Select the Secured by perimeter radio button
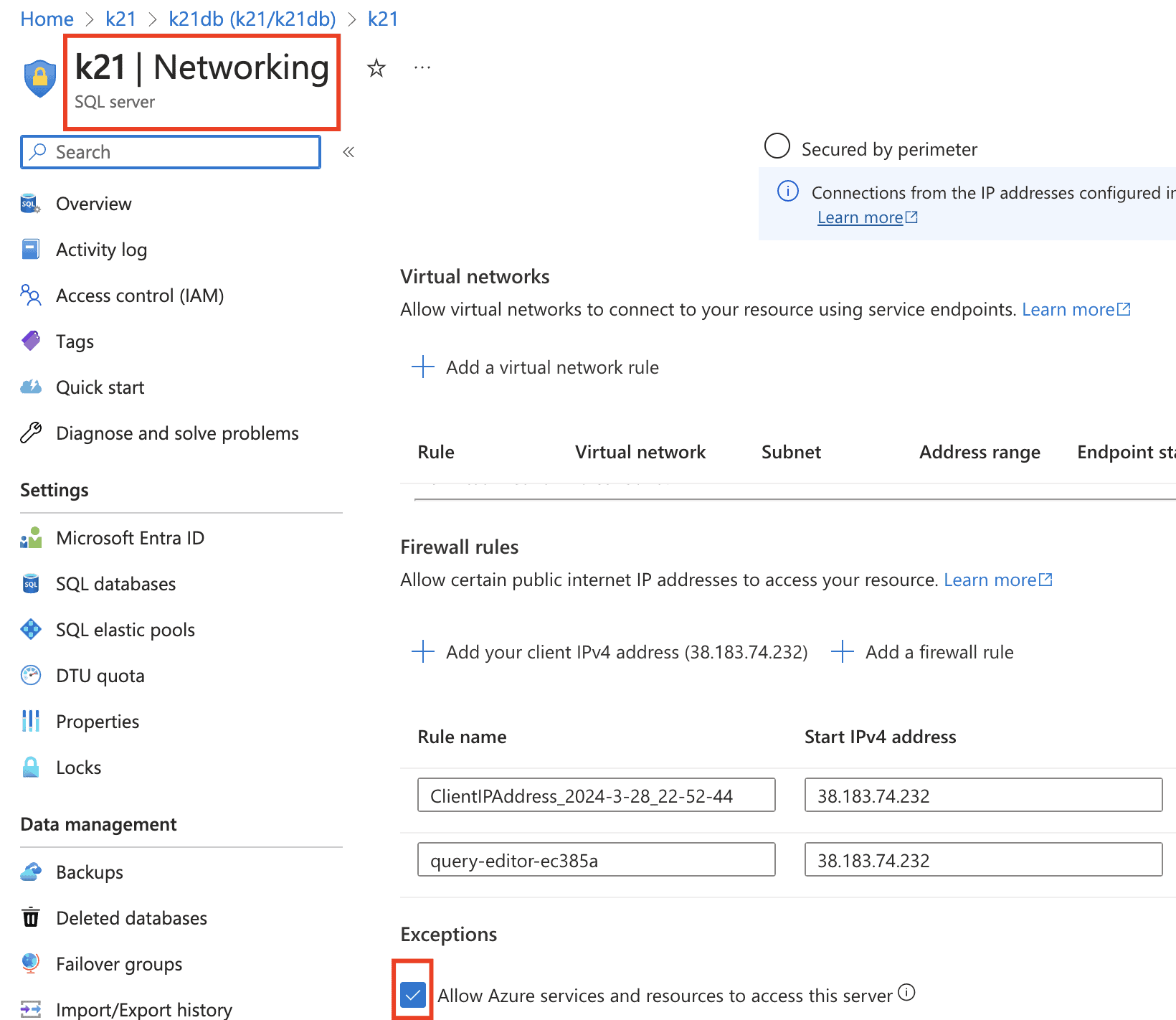1176x1020 pixels. coord(777,146)
